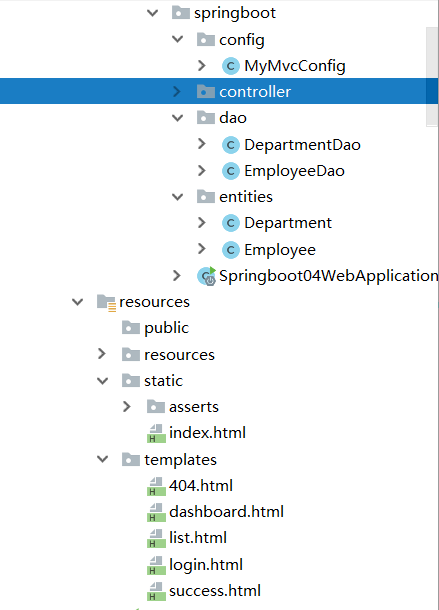Collapse the templates folder
Image resolution: width=439 pixels, height=610 pixels.
(102, 459)
